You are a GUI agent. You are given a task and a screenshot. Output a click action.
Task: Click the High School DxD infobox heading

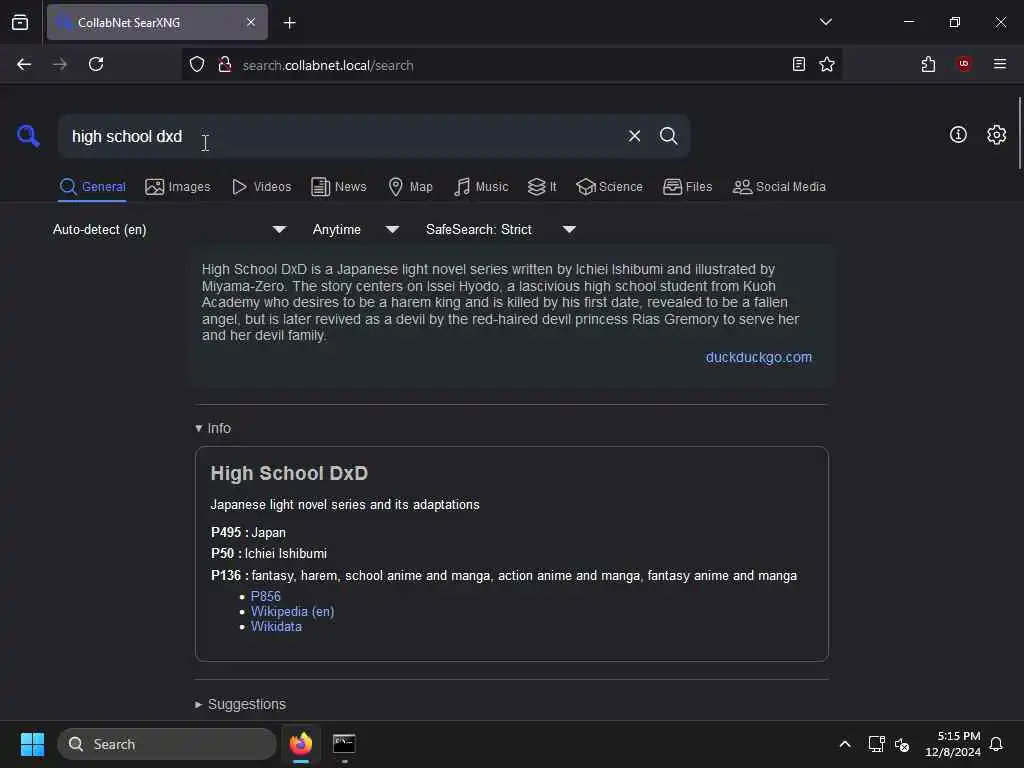tap(289, 473)
